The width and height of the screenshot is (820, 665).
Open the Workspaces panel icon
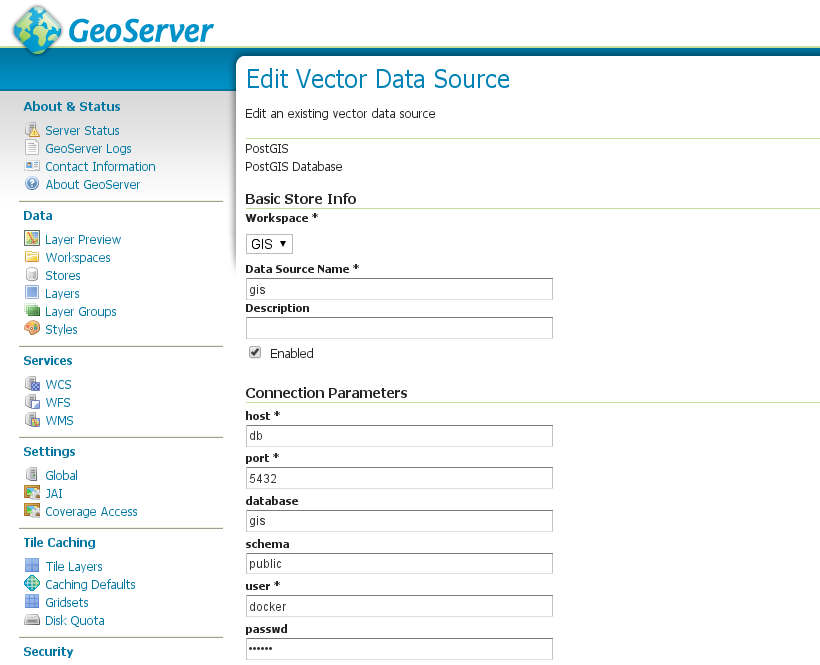coord(30,257)
